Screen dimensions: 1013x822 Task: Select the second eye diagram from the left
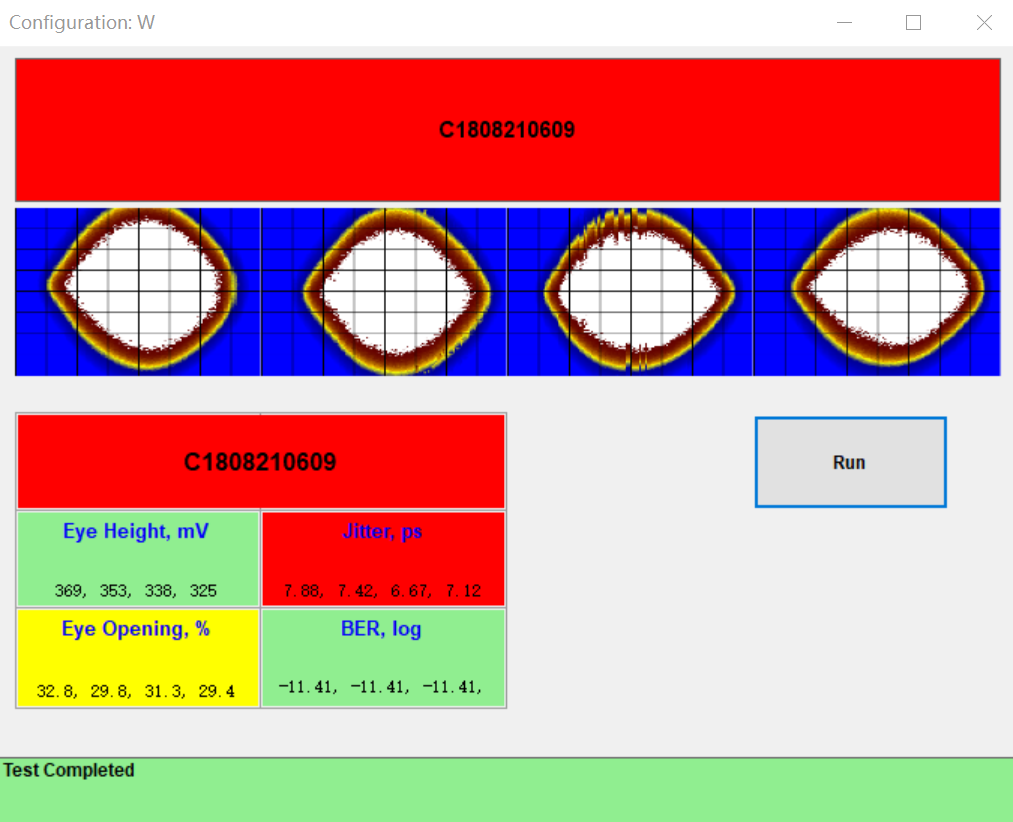[384, 292]
